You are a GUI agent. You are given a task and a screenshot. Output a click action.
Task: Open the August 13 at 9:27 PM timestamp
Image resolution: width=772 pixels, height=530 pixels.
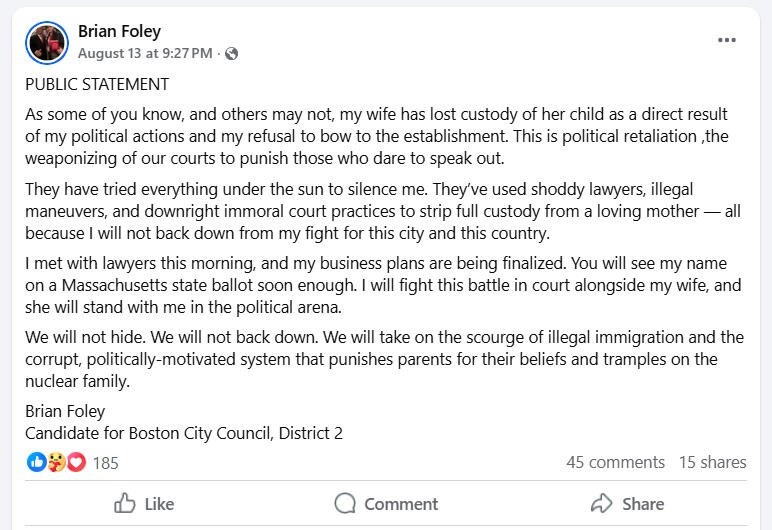pyautogui.click(x=145, y=53)
